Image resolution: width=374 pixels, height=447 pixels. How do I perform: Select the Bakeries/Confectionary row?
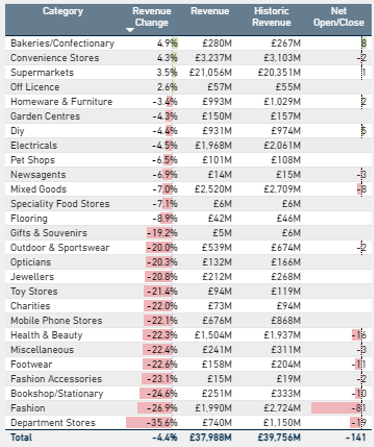[188, 43]
